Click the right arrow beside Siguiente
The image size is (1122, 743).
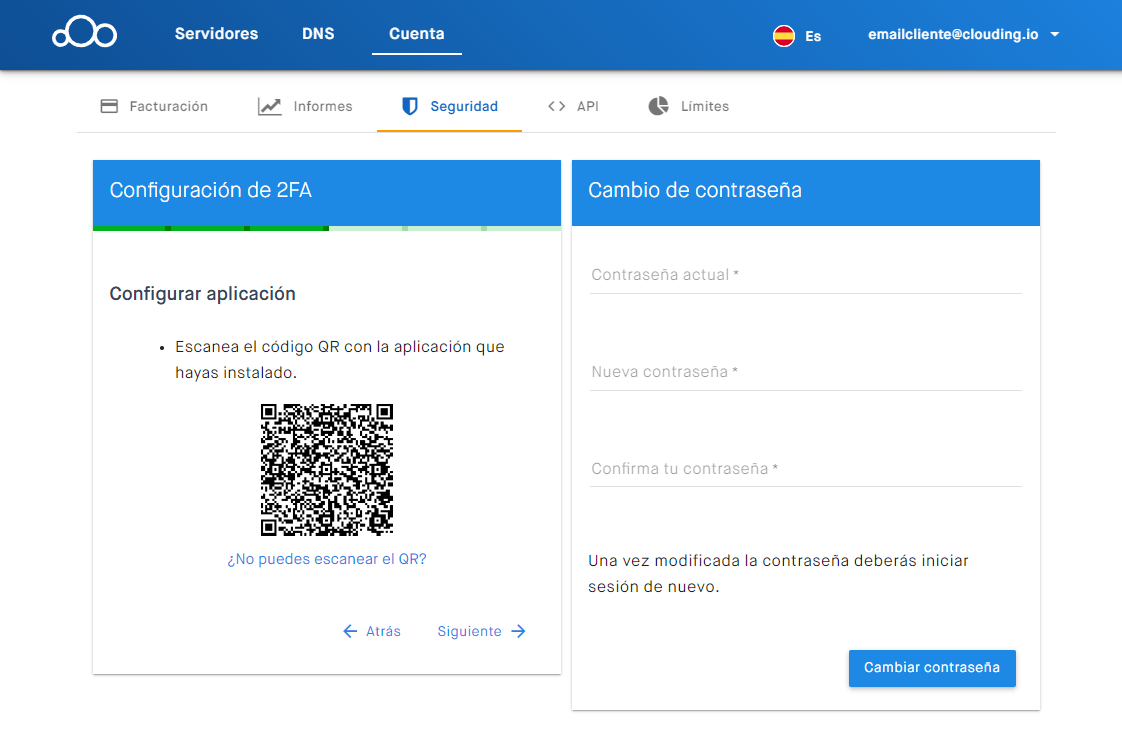click(519, 631)
